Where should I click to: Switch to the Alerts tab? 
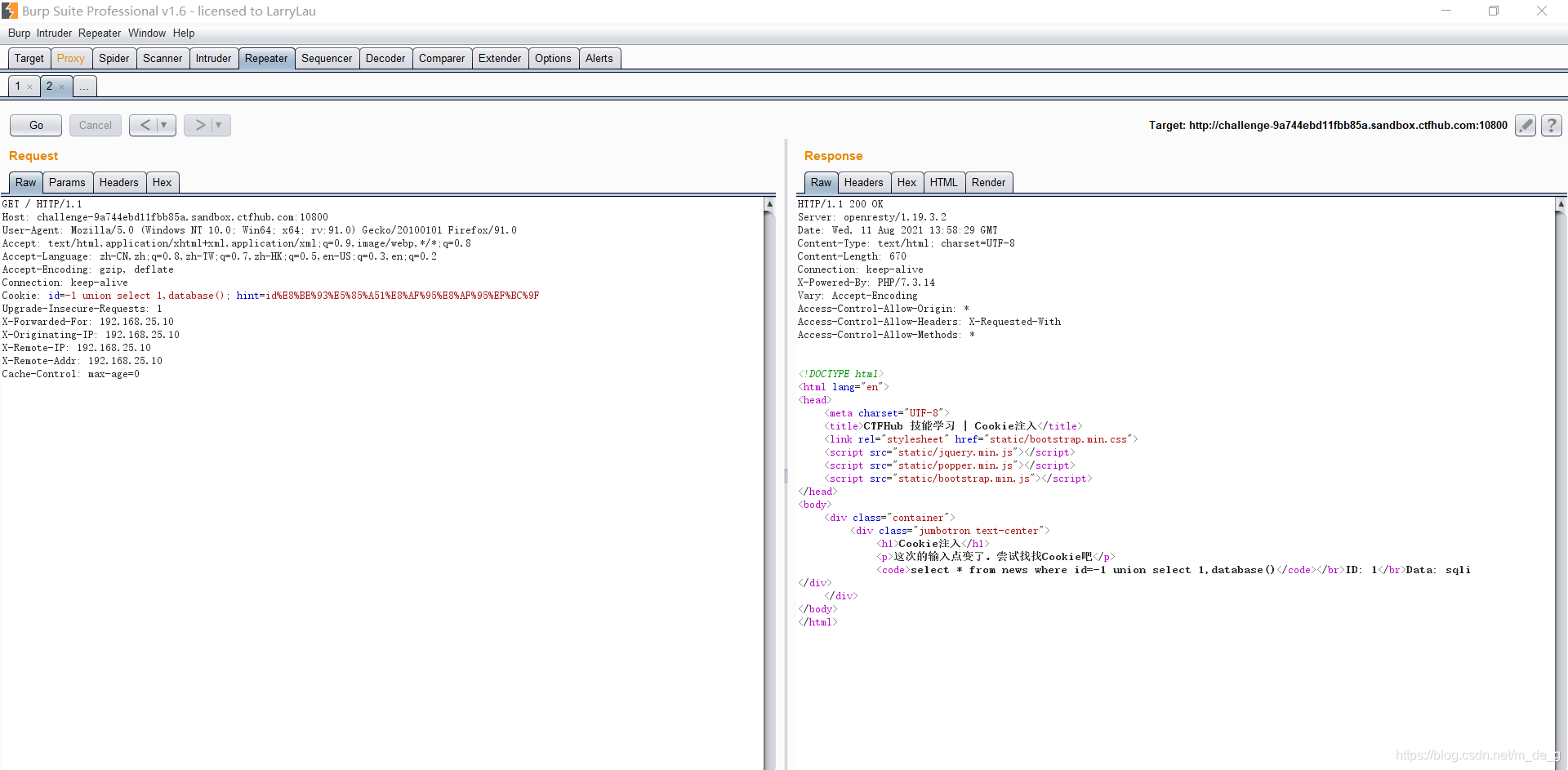click(x=599, y=58)
